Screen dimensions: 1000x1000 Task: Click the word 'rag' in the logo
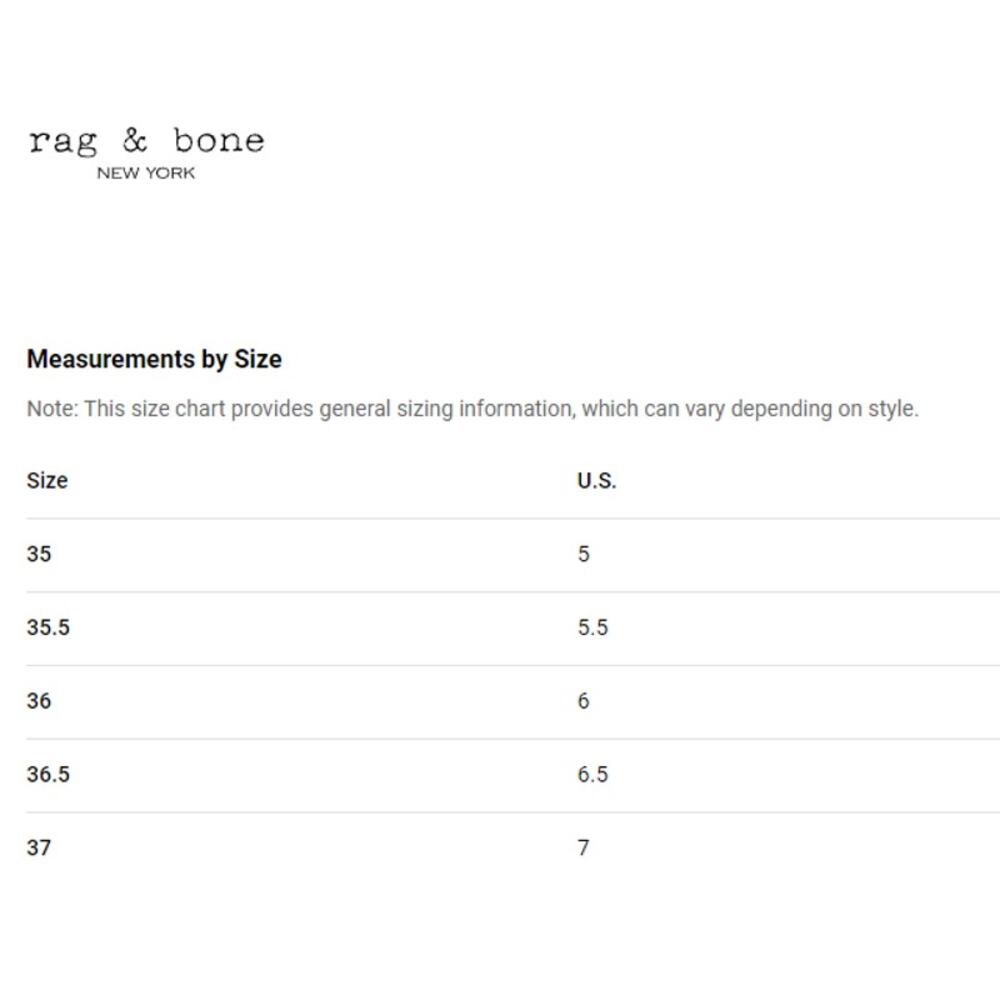pos(63,143)
